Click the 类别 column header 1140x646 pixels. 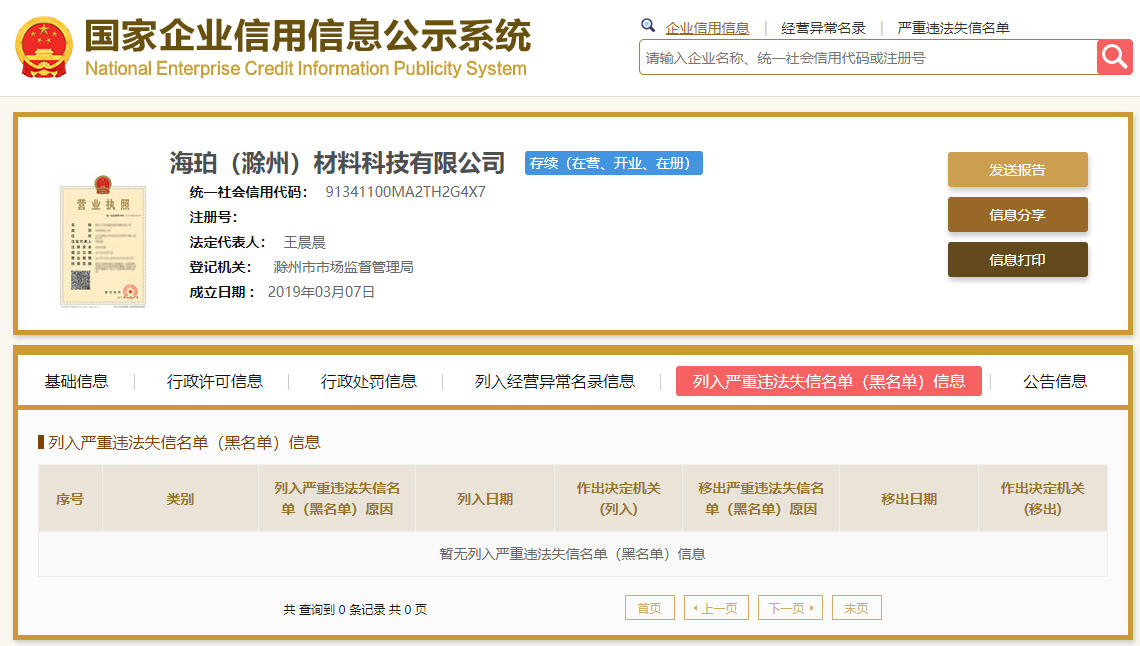click(x=180, y=499)
